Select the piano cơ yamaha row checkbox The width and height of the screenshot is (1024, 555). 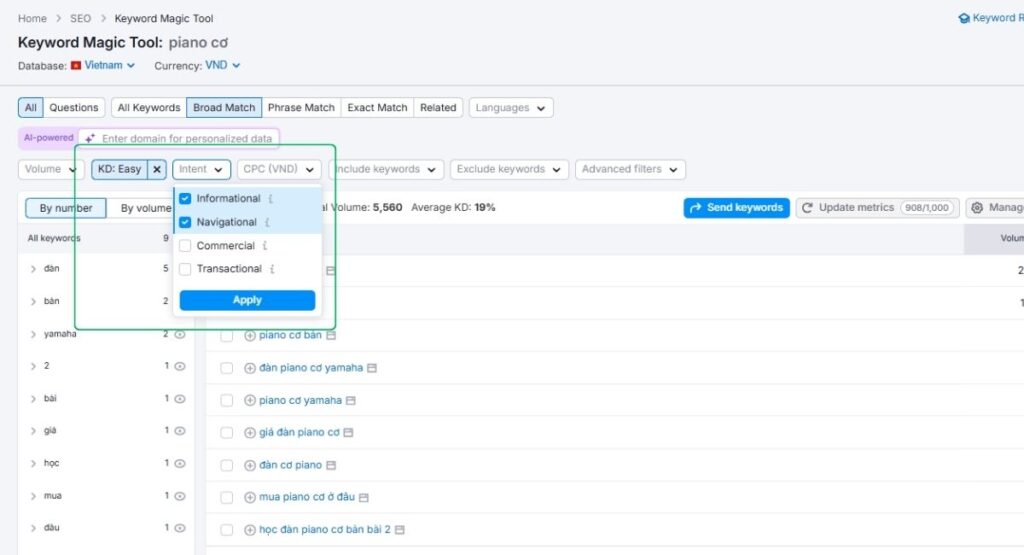pyautogui.click(x=227, y=401)
